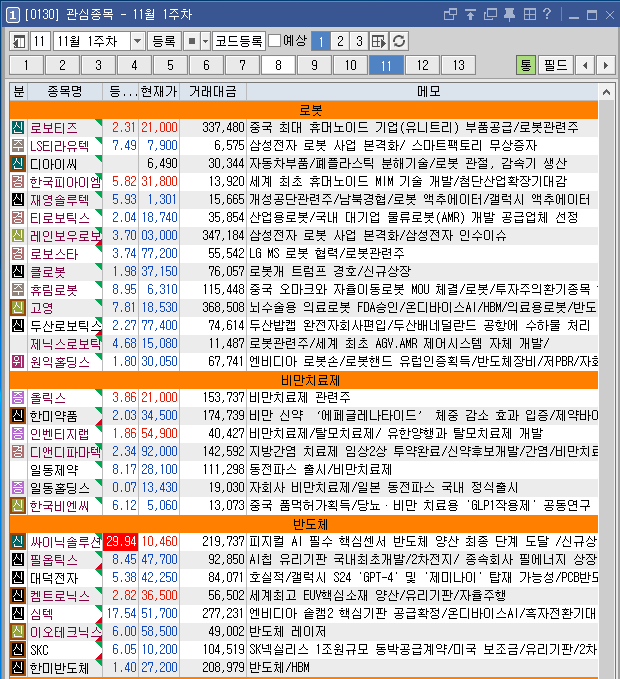Click the question mark help icon
Image resolution: width=620 pixels, height=679 pixels.
coord(546,14)
